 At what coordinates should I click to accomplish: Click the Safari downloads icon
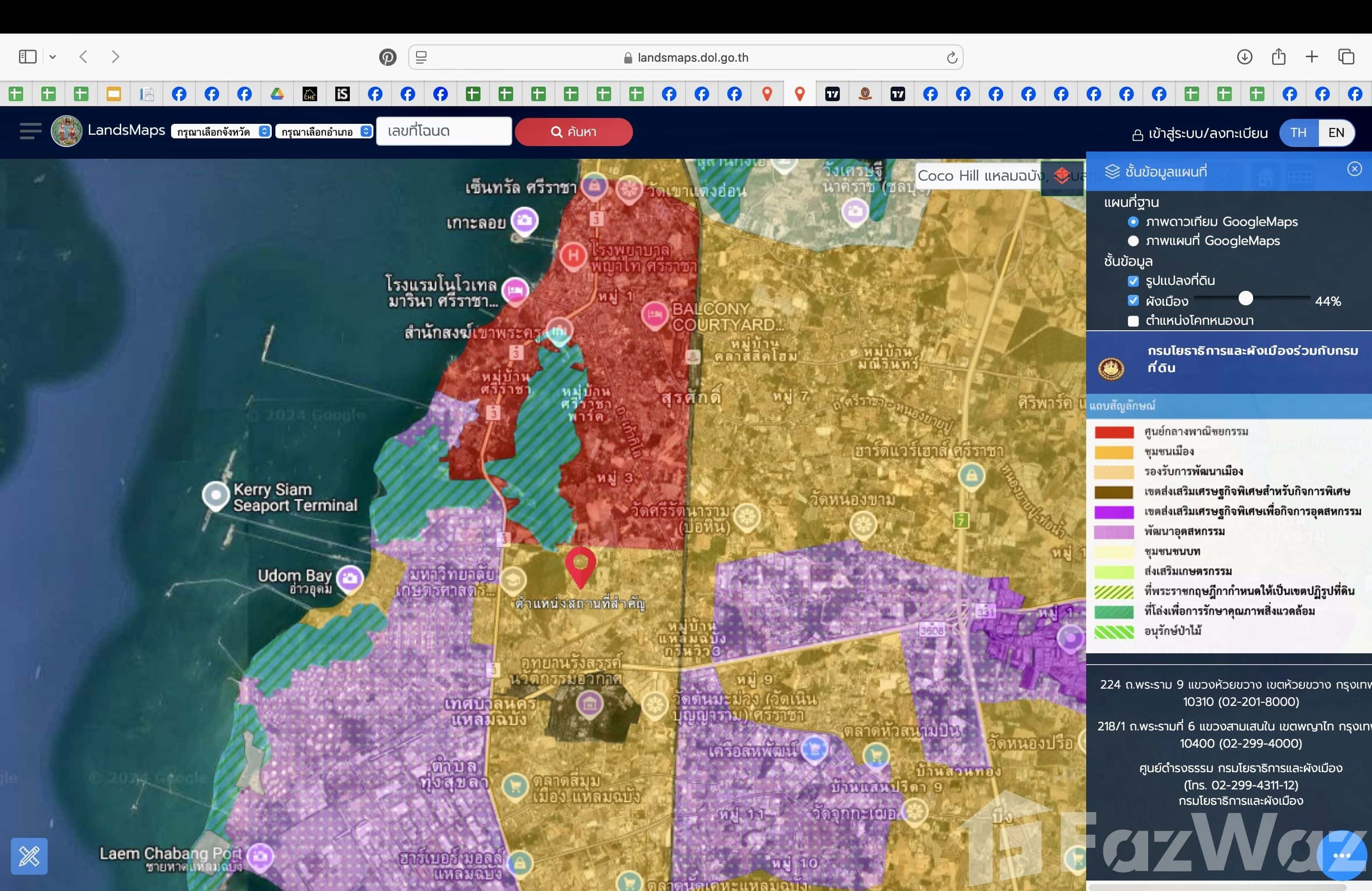(x=1244, y=56)
